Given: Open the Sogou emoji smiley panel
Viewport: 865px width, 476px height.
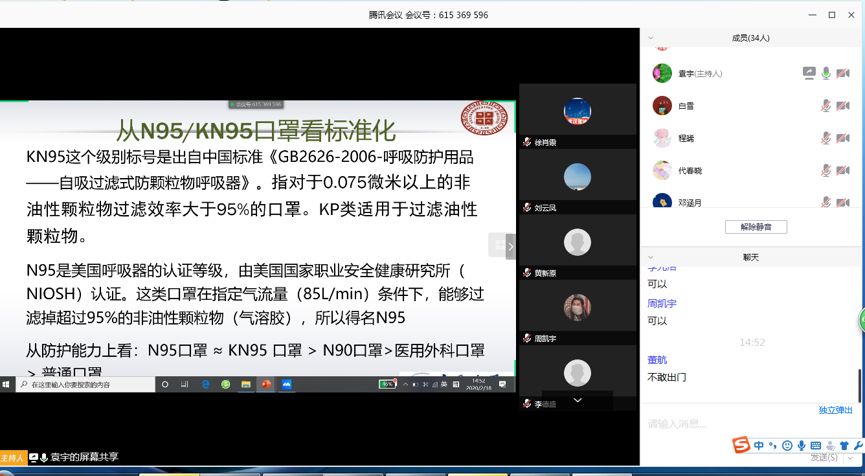Looking at the screenshot, I should pyautogui.click(x=788, y=445).
